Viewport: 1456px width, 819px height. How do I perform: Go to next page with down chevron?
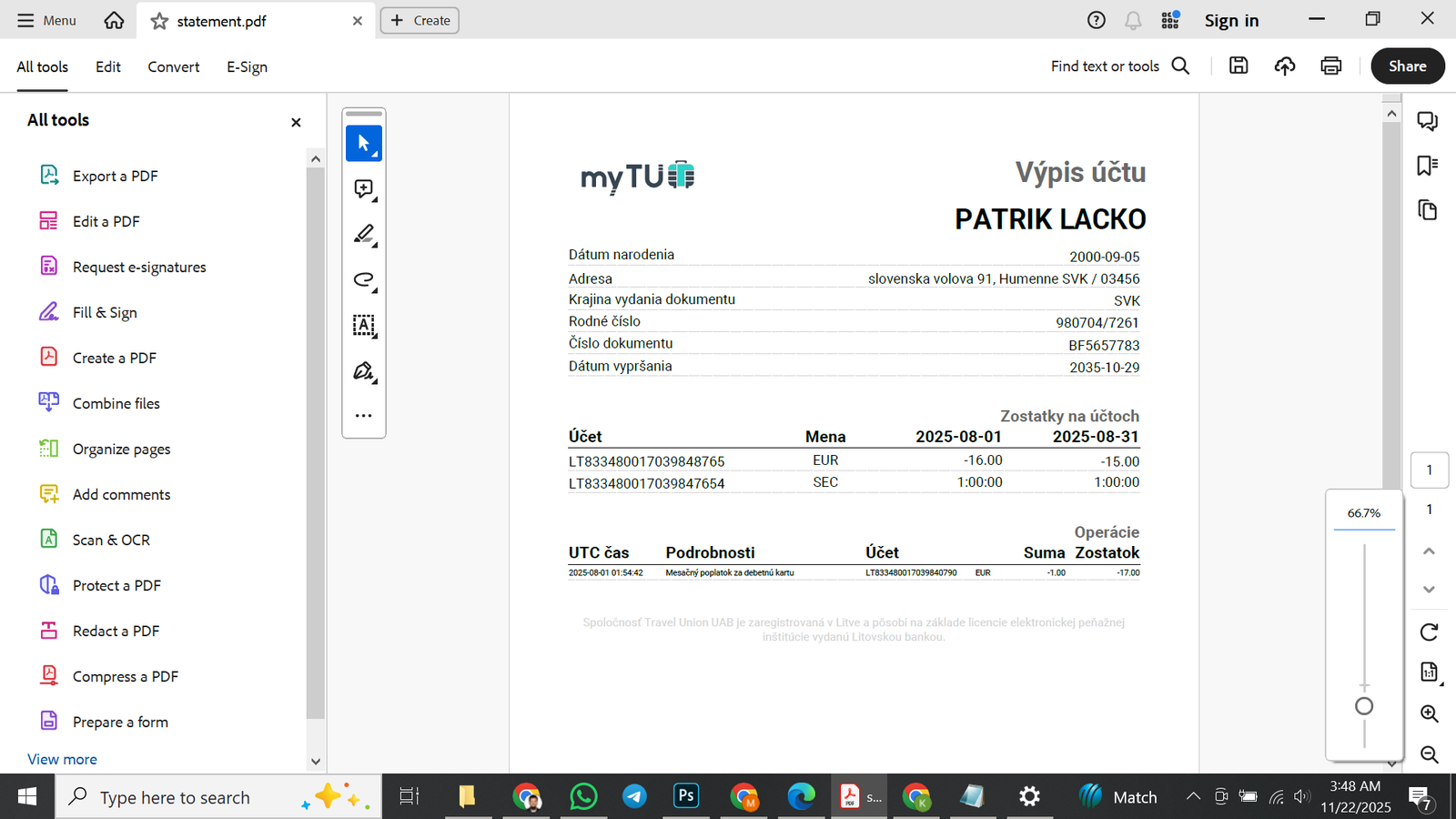click(x=1429, y=590)
